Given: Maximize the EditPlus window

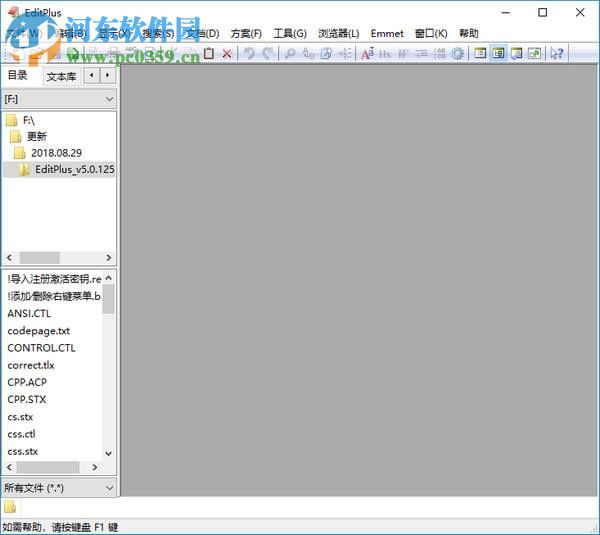Looking at the screenshot, I should coord(543,13).
